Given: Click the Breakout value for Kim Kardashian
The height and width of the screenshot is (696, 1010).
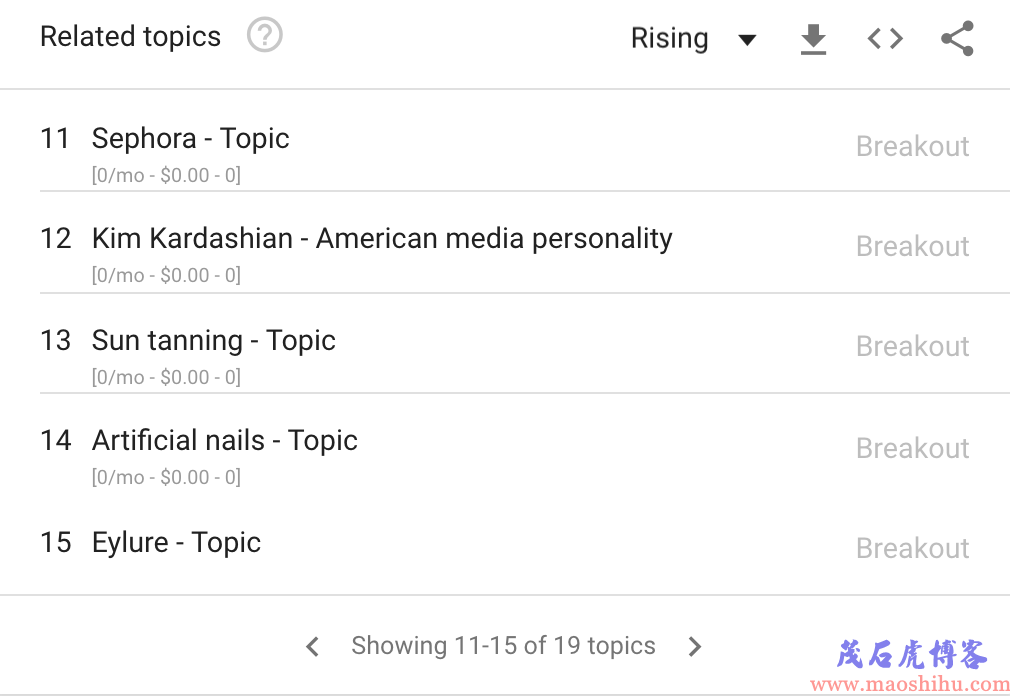Looking at the screenshot, I should point(913,246).
